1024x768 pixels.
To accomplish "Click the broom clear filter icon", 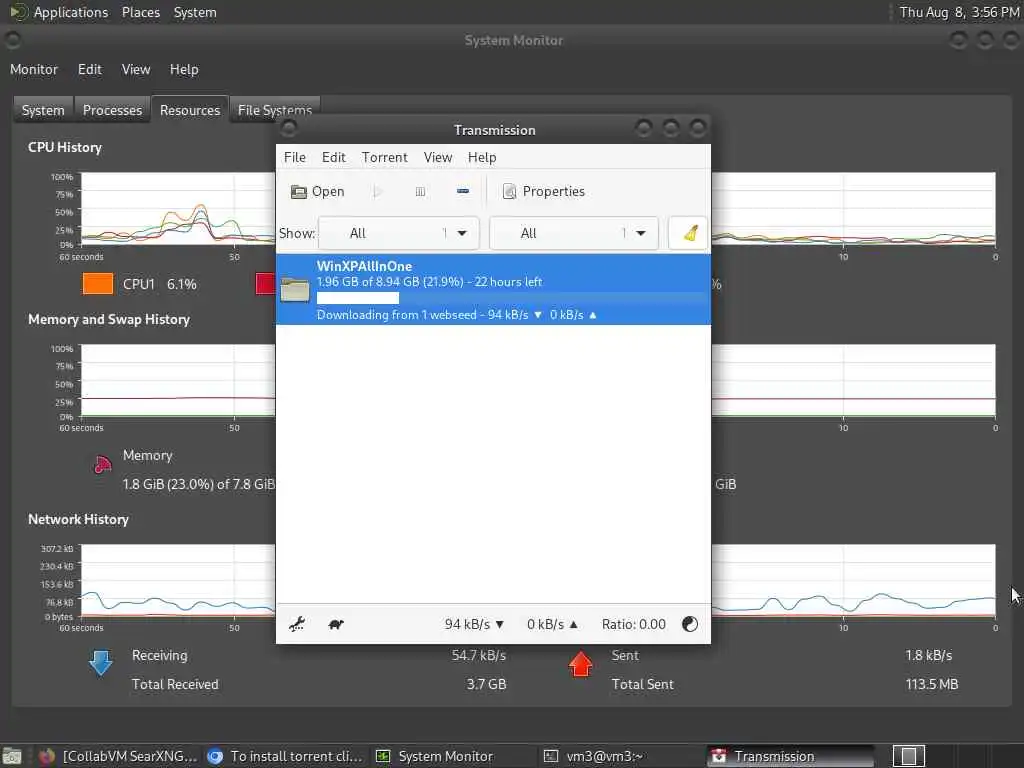I will pos(688,233).
